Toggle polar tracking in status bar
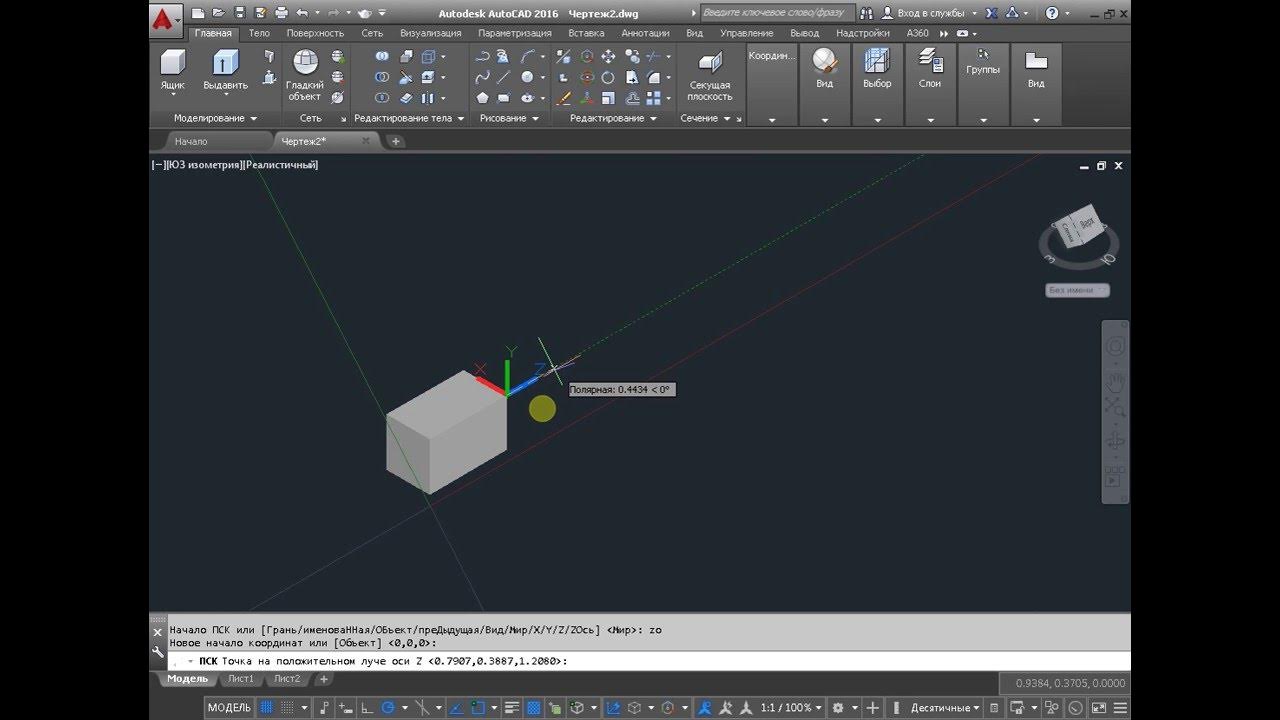The width and height of the screenshot is (1280, 720). [x=388, y=708]
